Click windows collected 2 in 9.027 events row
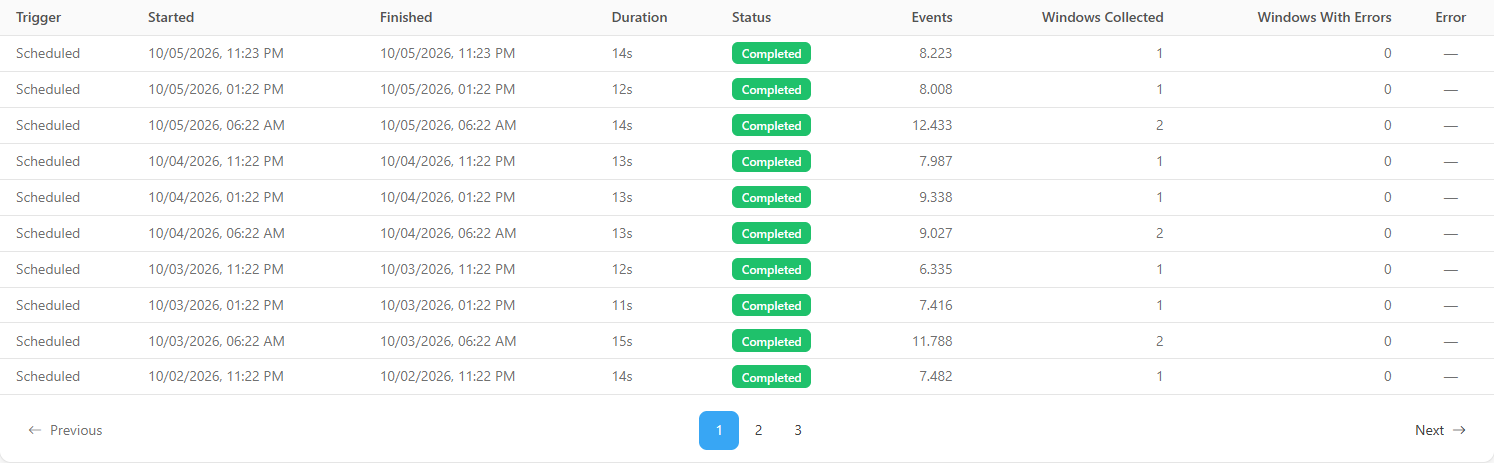Image resolution: width=1494 pixels, height=463 pixels. tap(1159, 234)
